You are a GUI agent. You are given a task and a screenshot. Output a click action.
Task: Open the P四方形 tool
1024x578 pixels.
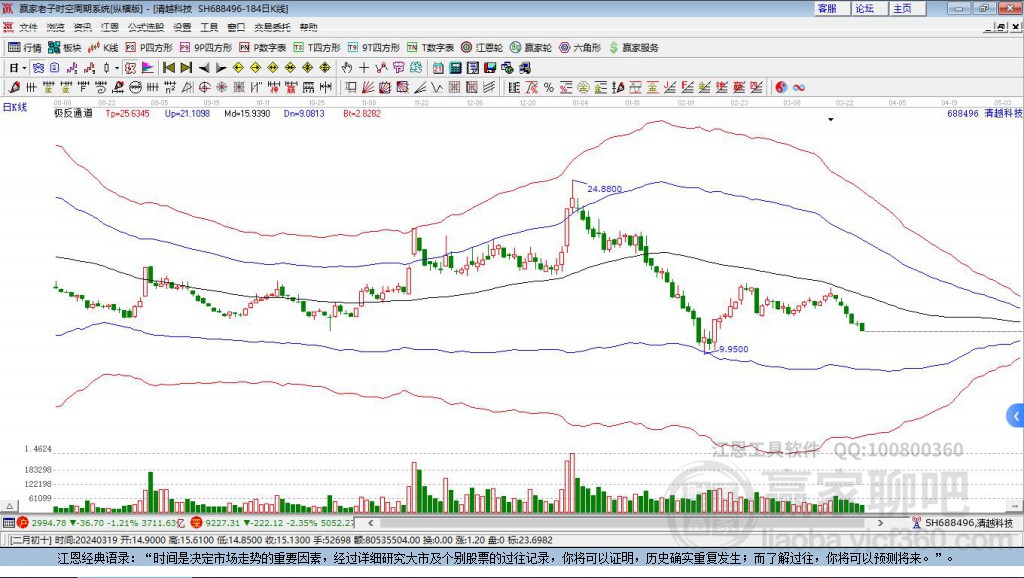(x=149, y=48)
